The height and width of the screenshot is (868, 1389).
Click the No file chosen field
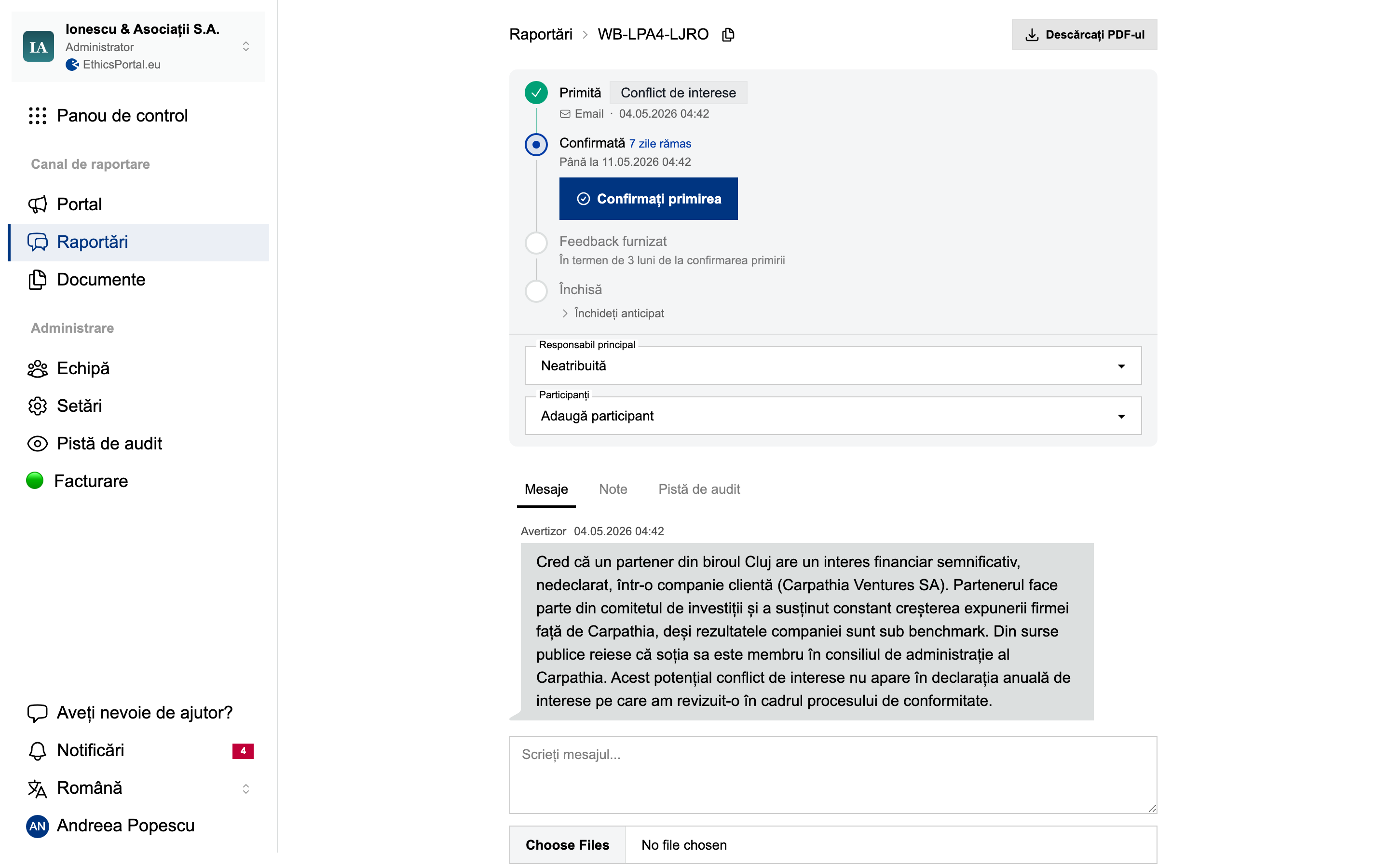[x=891, y=845]
